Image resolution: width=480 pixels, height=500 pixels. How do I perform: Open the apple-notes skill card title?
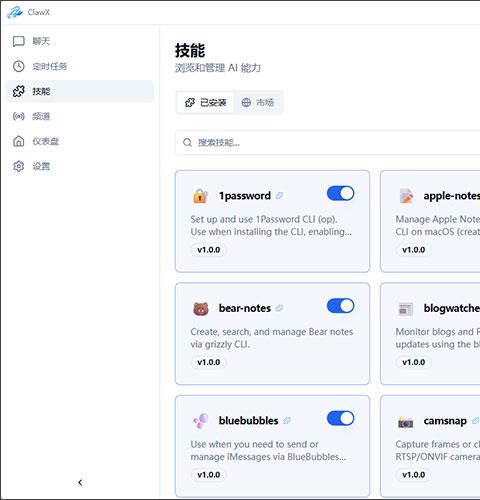click(x=452, y=196)
